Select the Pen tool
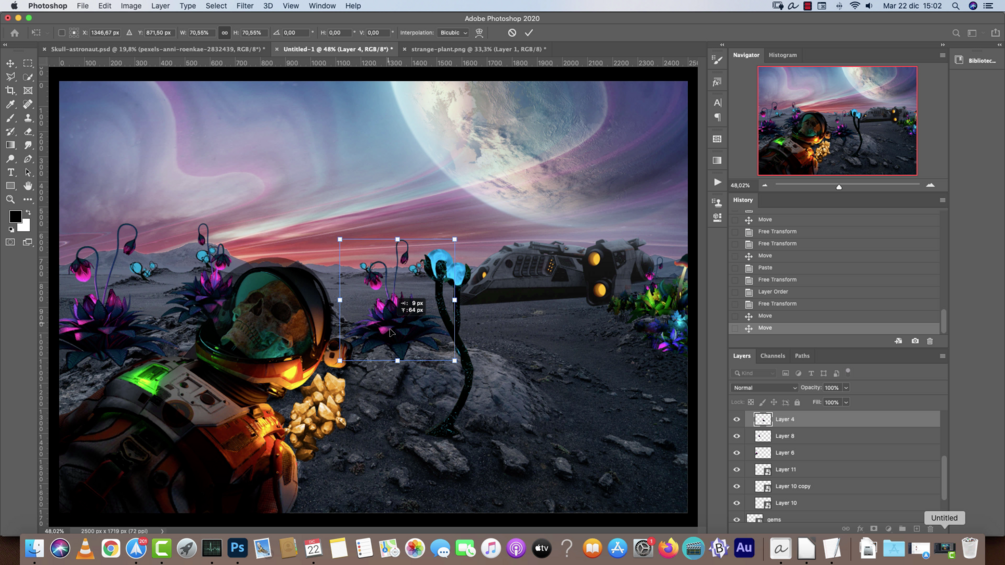This screenshot has width=1005, height=565. pyautogui.click(x=28, y=159)
